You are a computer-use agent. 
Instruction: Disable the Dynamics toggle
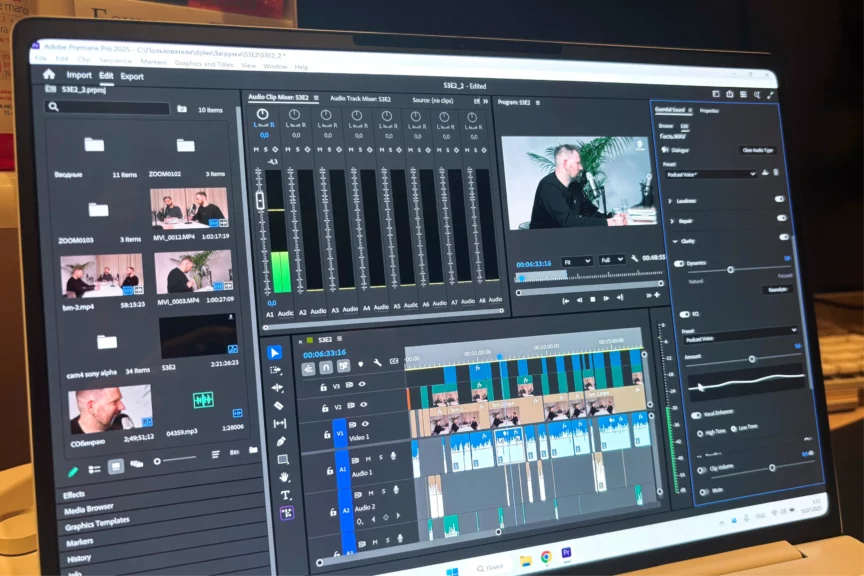680,264
